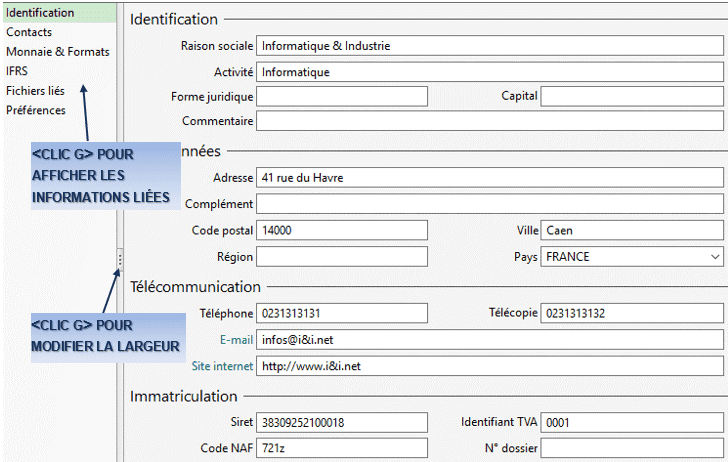This screenshot has height=462, width=728.
Task: Click the empty Forme juridique field
Action: (x=342, y=96)
